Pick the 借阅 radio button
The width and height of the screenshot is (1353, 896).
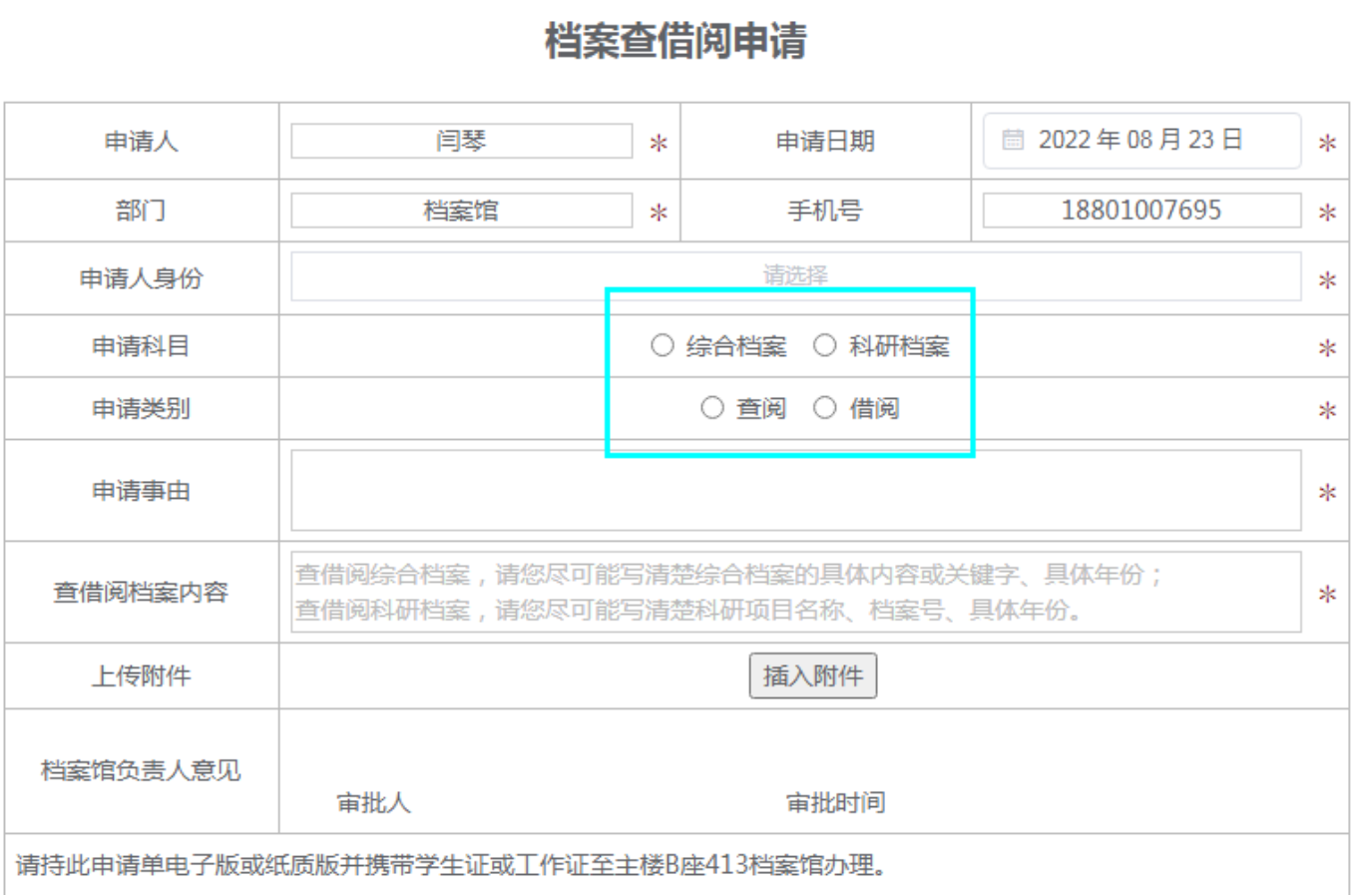point(824,407)
